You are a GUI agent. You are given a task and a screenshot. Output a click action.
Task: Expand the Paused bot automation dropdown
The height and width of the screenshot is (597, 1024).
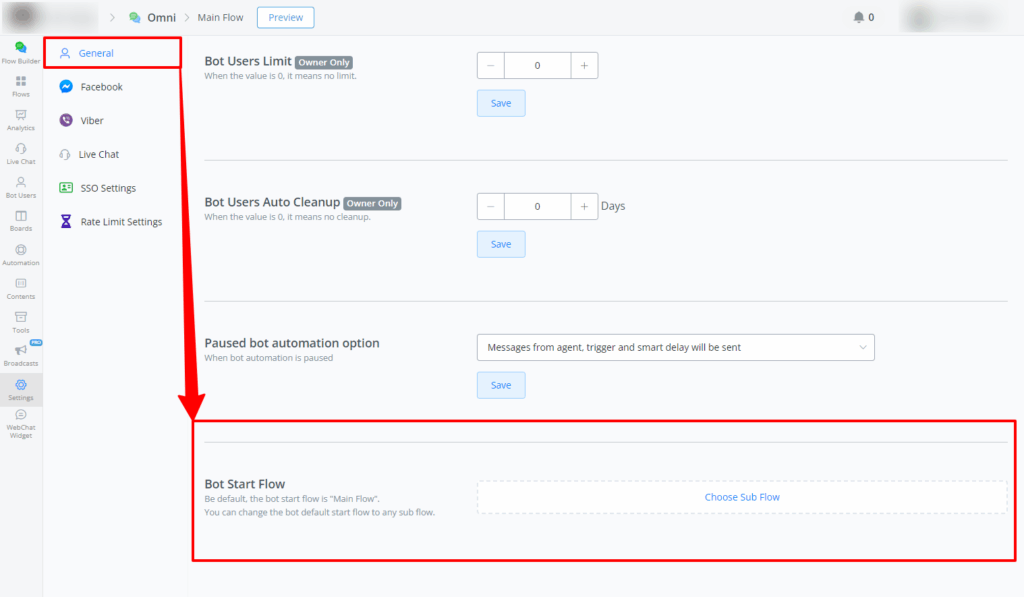point(675,347)
